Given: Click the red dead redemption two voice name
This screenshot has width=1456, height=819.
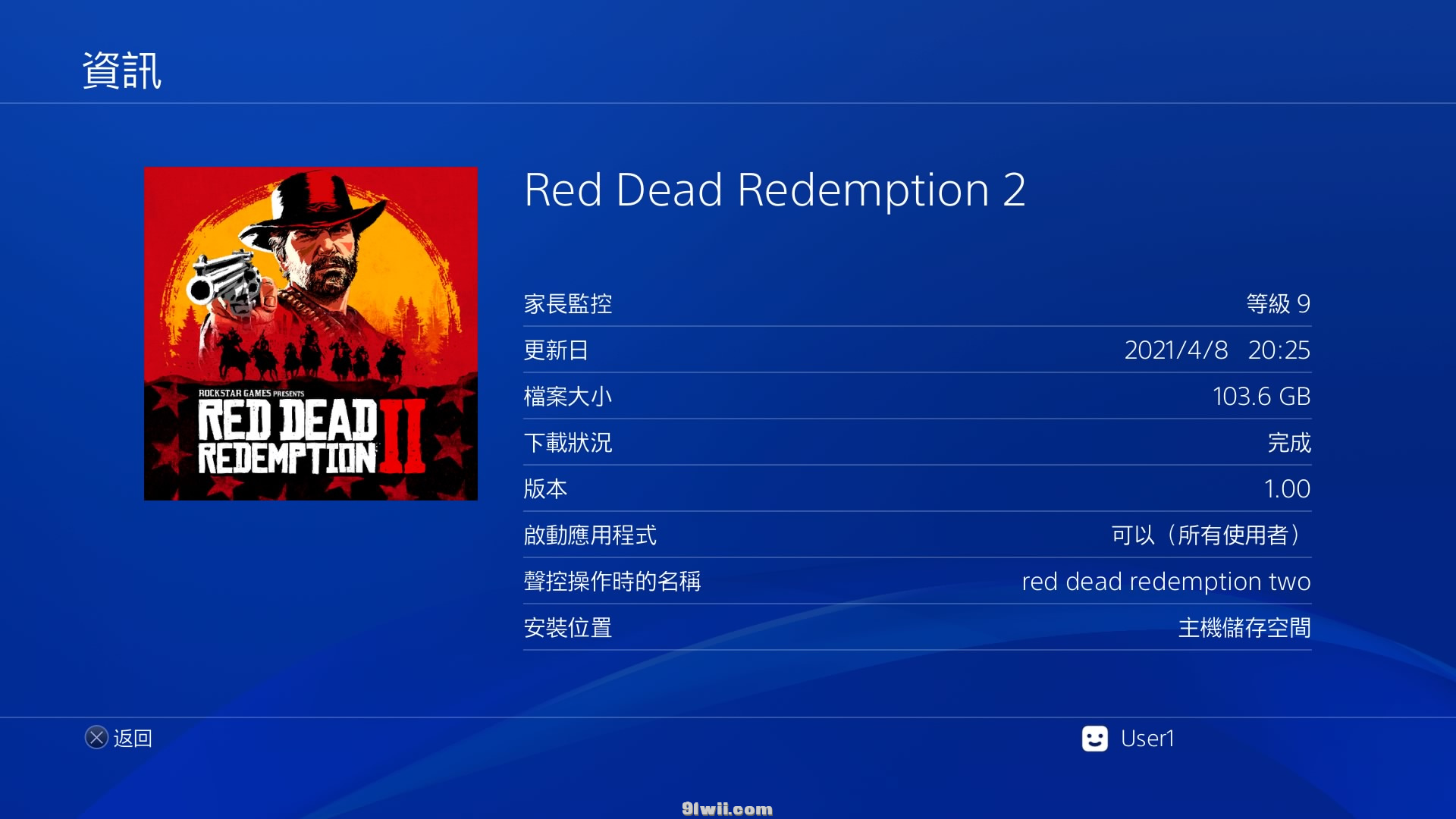Looking at the screenshot, I should [x=1166, y=582].
